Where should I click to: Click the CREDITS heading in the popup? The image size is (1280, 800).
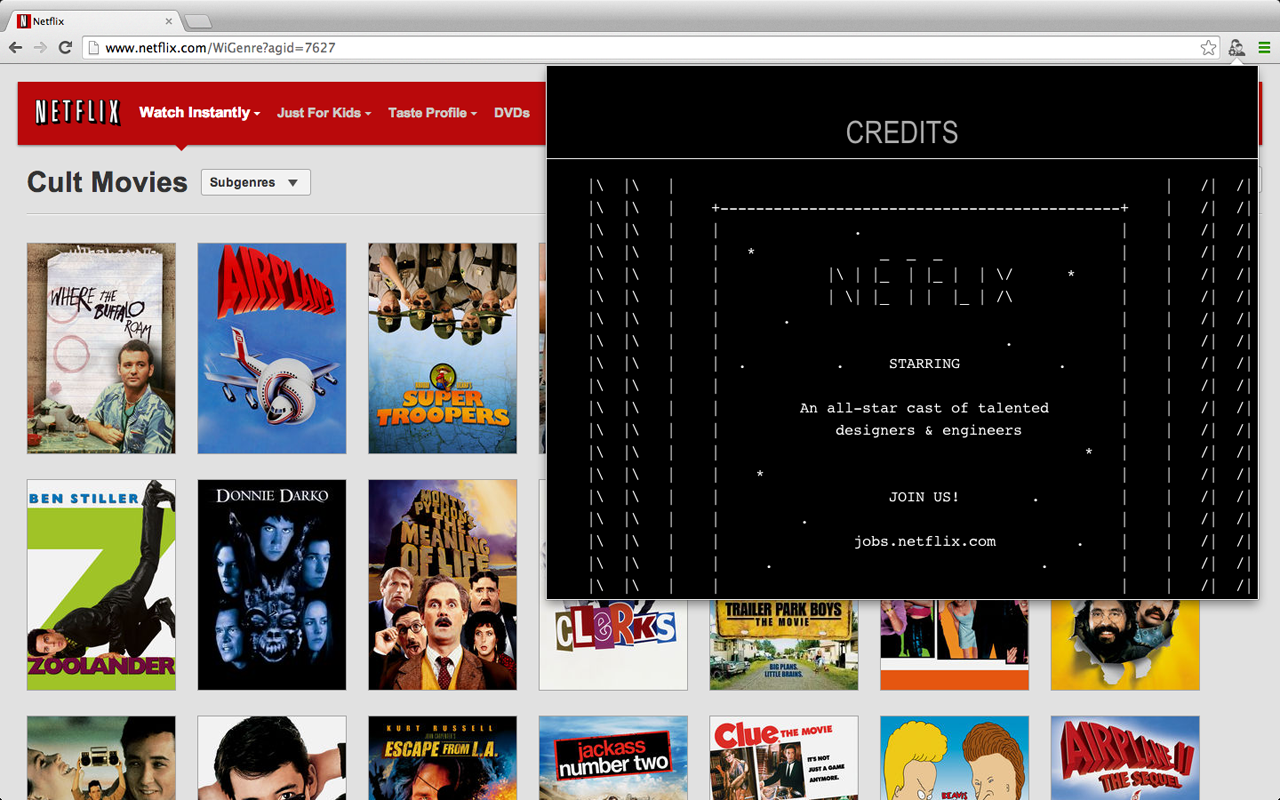click(x=902, y=132)
